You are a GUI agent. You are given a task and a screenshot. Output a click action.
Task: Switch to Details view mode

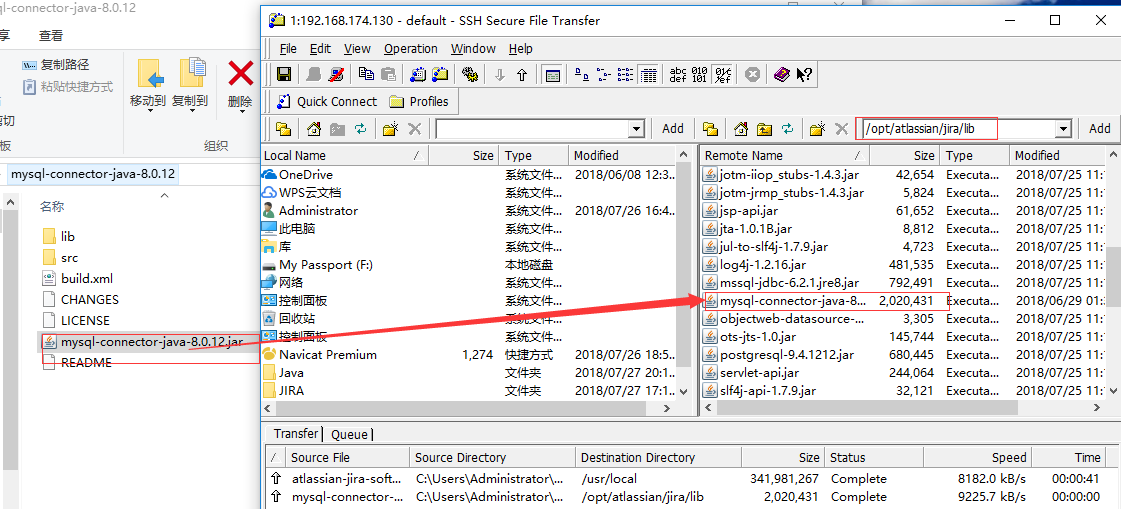648,74
